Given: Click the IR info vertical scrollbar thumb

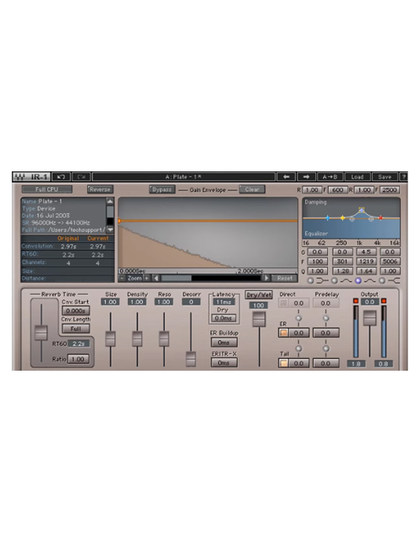Looking at the screenshot, I should 110,211.
